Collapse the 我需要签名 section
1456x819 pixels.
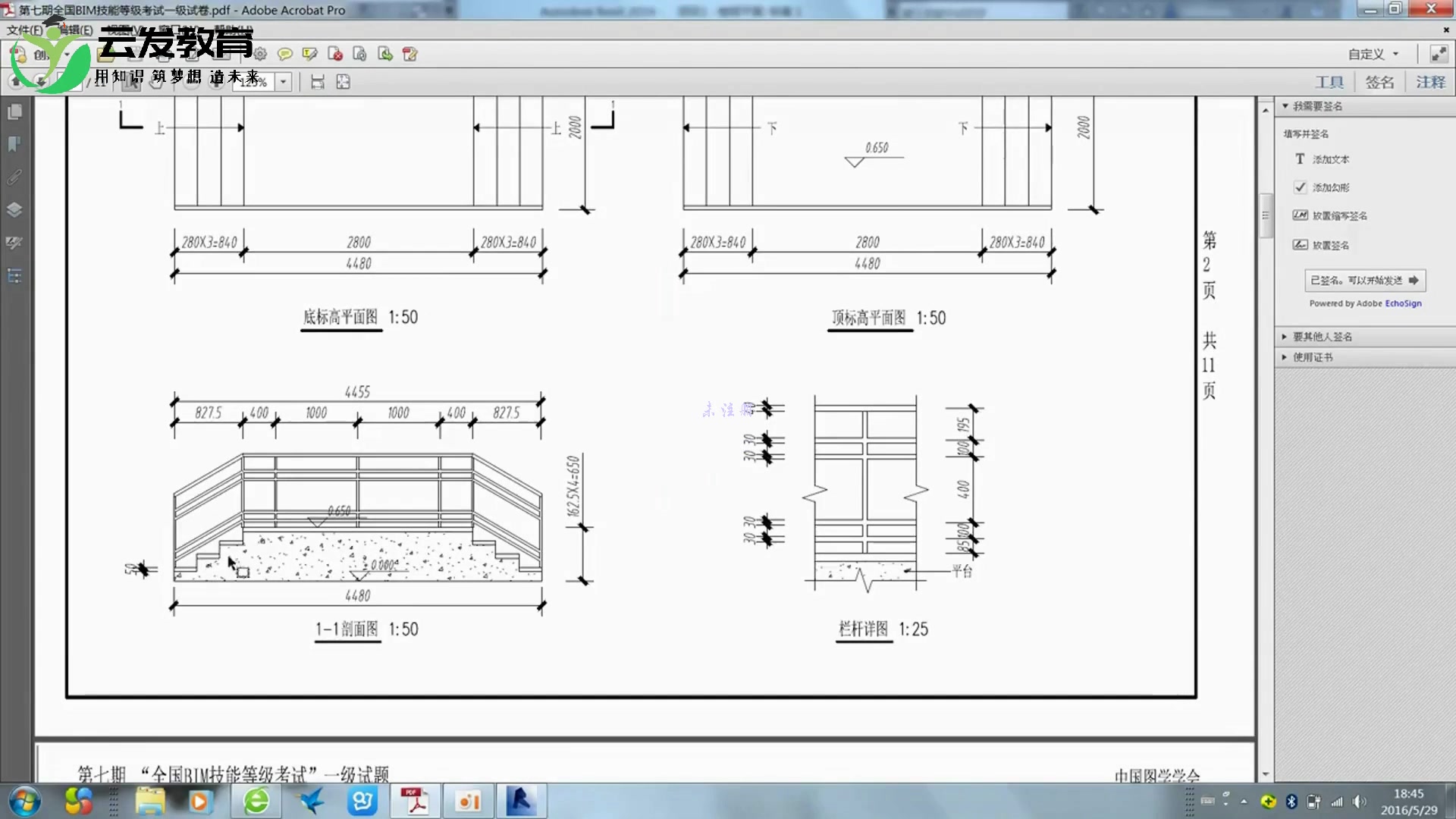[x=1316, y=106]
